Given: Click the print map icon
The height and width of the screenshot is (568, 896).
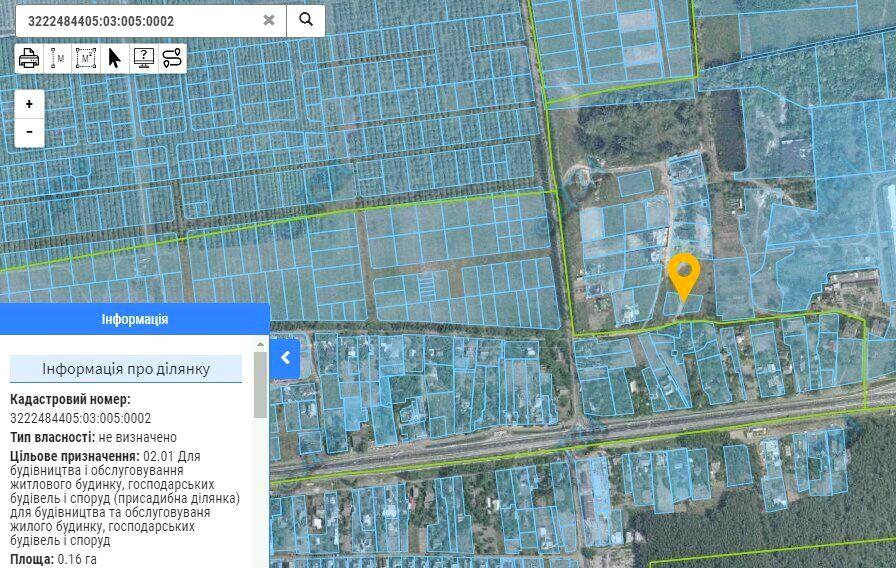Looking at the screenshot, I should pos(29,58).
